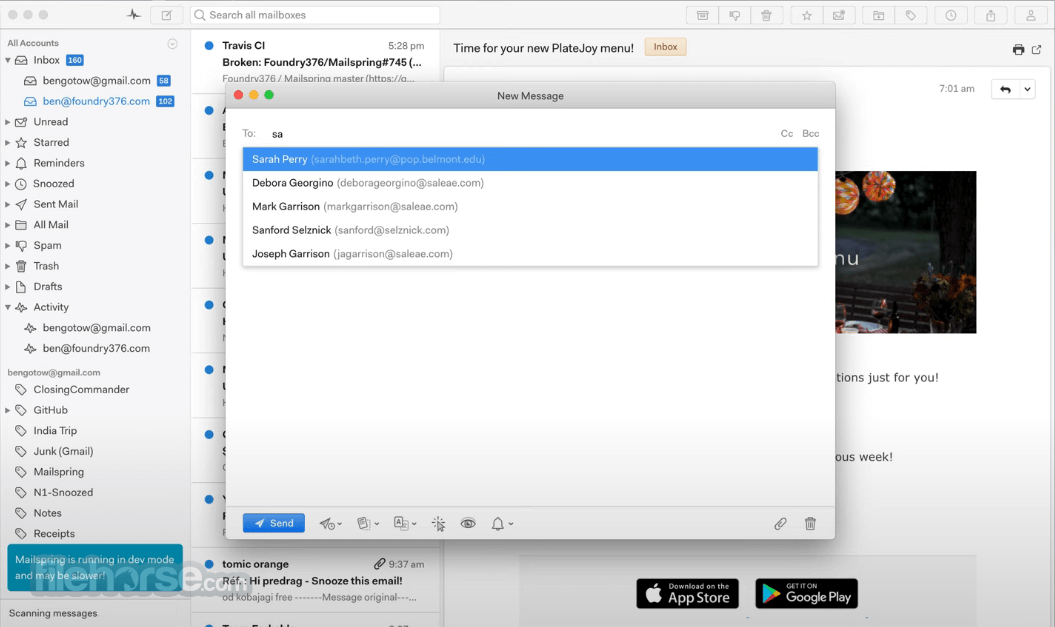Click the App Store download badge
The image size is (1055, 627).
tap(688, 593)
